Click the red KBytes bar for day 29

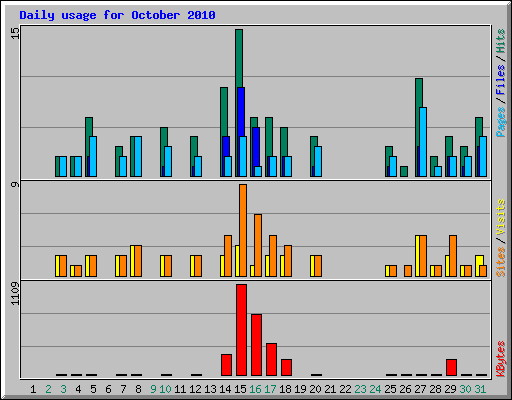tap(451, 367)
